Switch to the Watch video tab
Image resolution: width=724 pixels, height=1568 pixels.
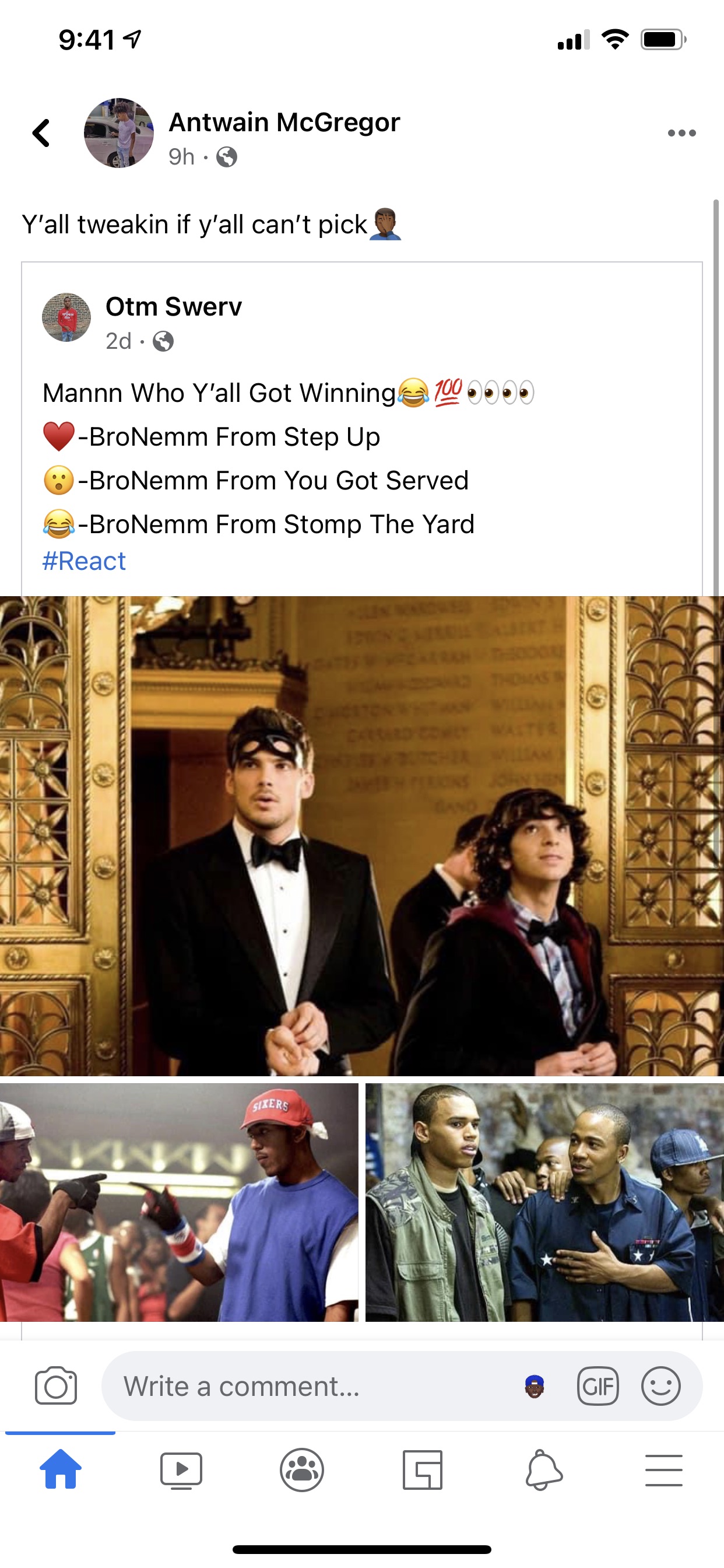point(181,1470)
